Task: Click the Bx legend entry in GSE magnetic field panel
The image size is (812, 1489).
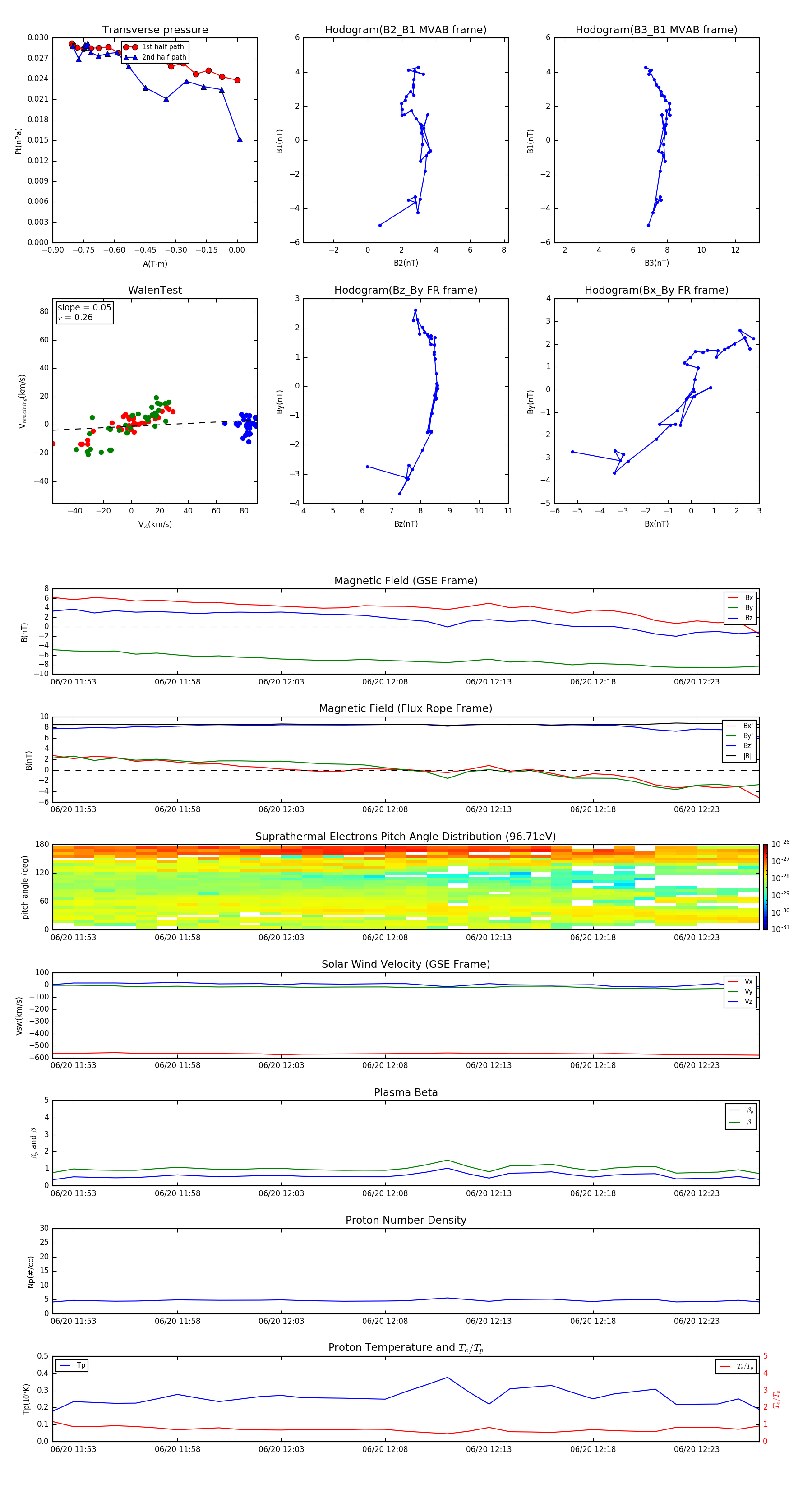Action: (741, 598)
